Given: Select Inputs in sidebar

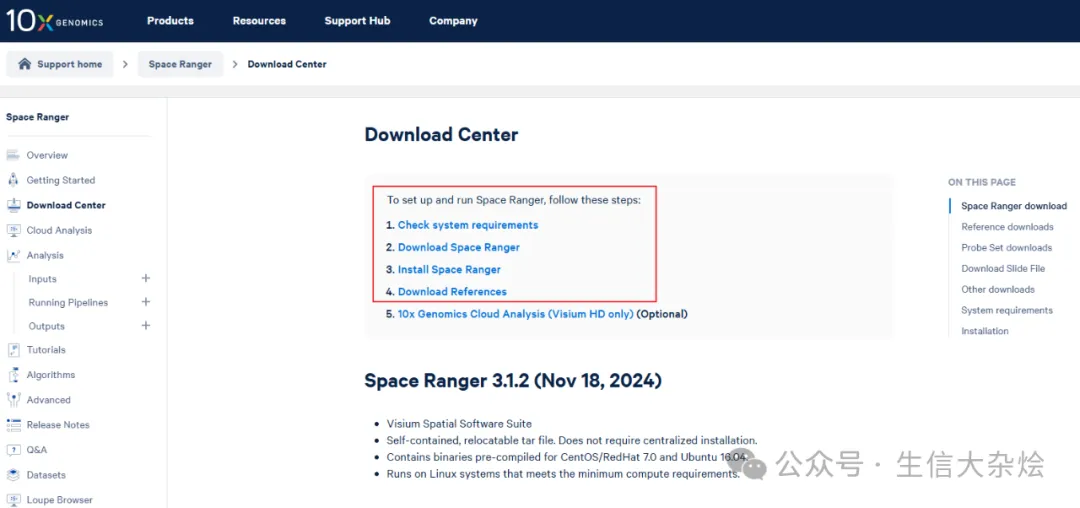Looking at the screenshot, I should click(x=43, y=279).
